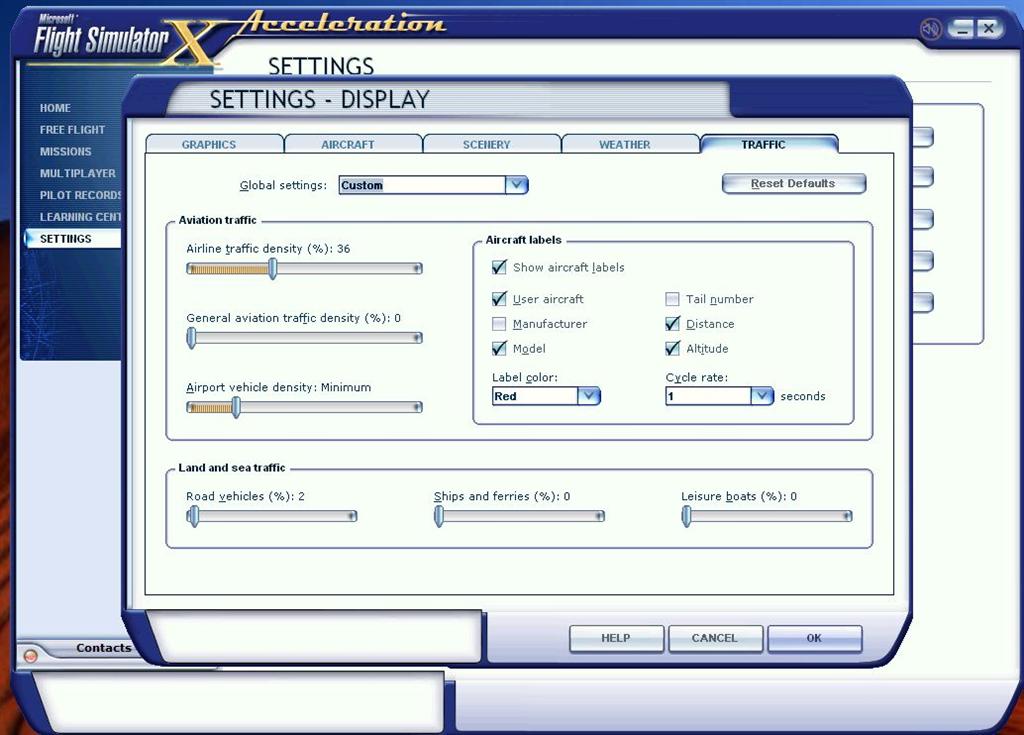Screen dimensions: 1024x735
Task: Expand the Label color dropdown
Action: (589, 396)
